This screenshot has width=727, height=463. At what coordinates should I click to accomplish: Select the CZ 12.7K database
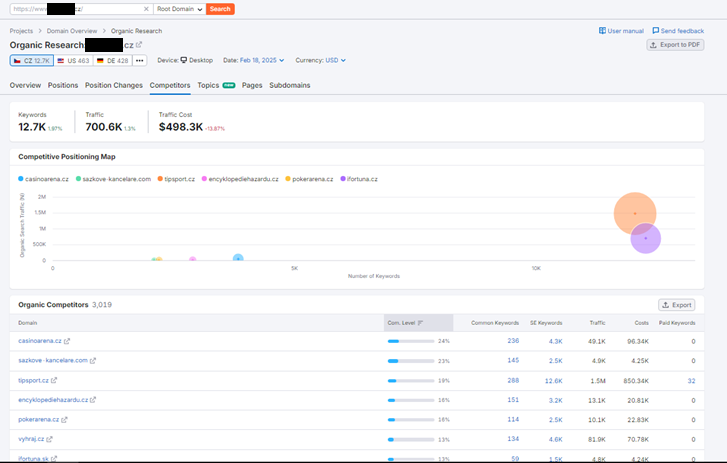pos(32,61)
